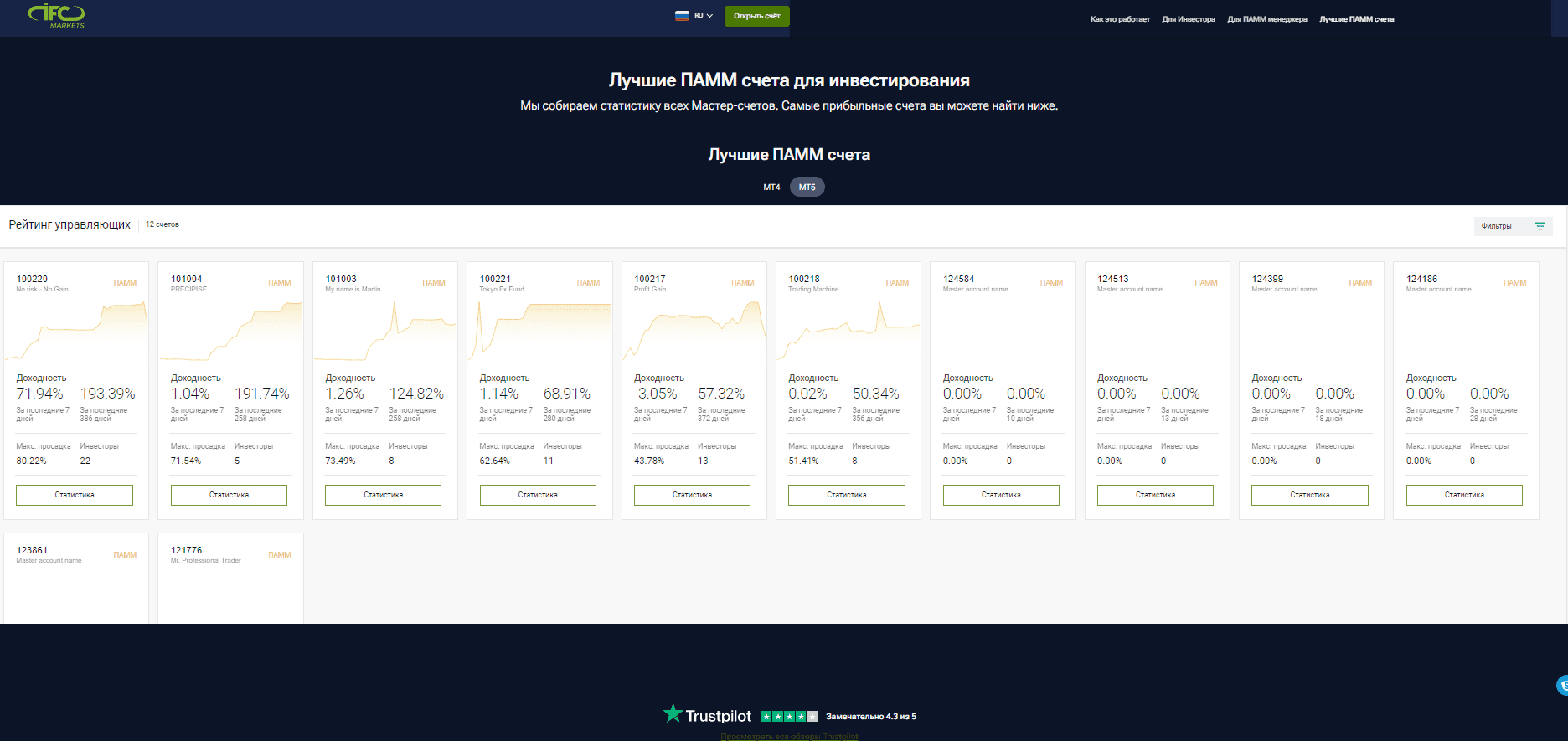Click the yield chart of account 100220

[x=76, y=331]
